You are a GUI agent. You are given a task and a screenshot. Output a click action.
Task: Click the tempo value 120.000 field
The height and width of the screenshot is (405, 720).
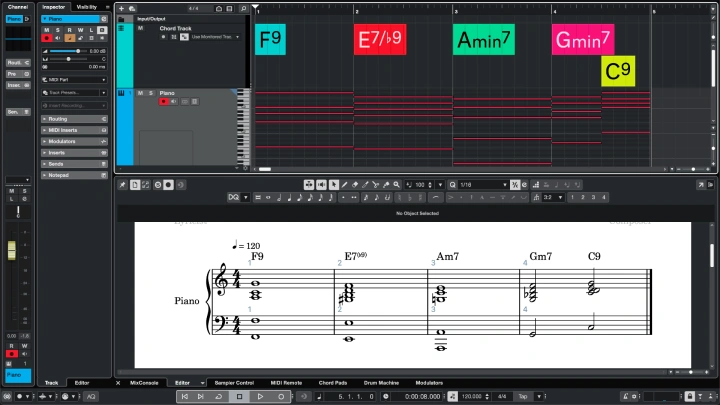click(x=472, y=396)
